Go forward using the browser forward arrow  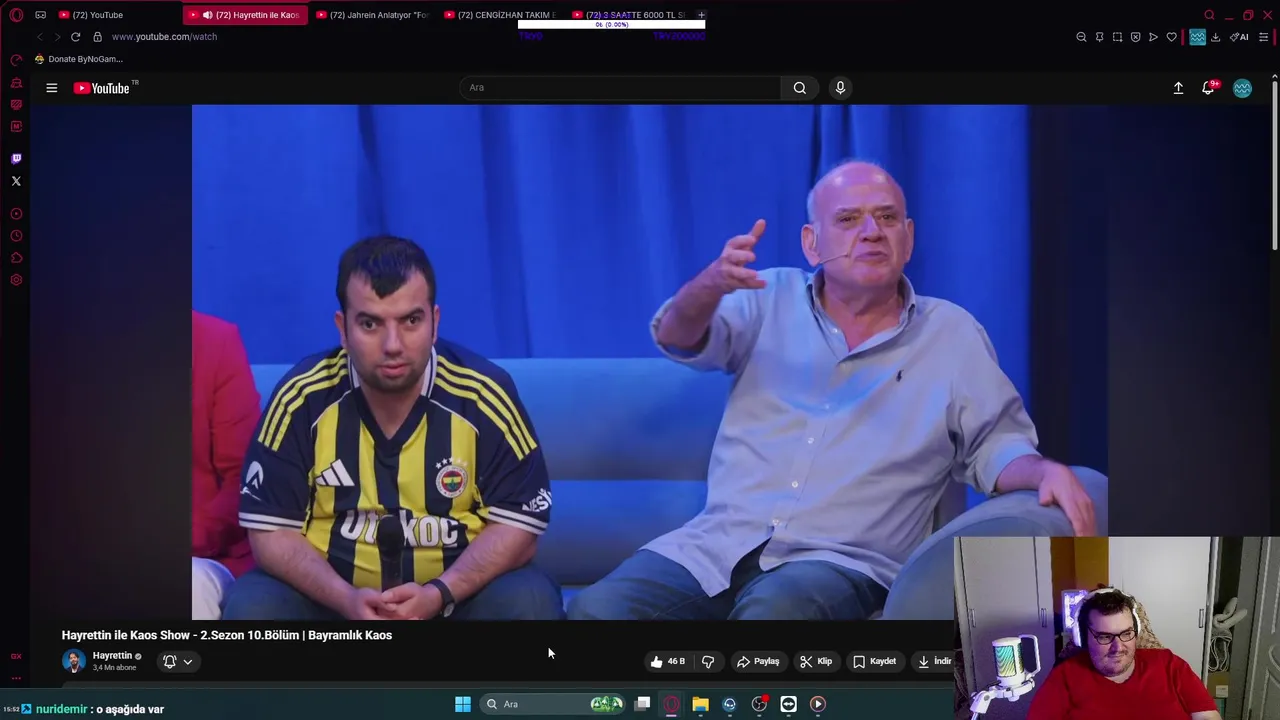[x=57, y=37]
